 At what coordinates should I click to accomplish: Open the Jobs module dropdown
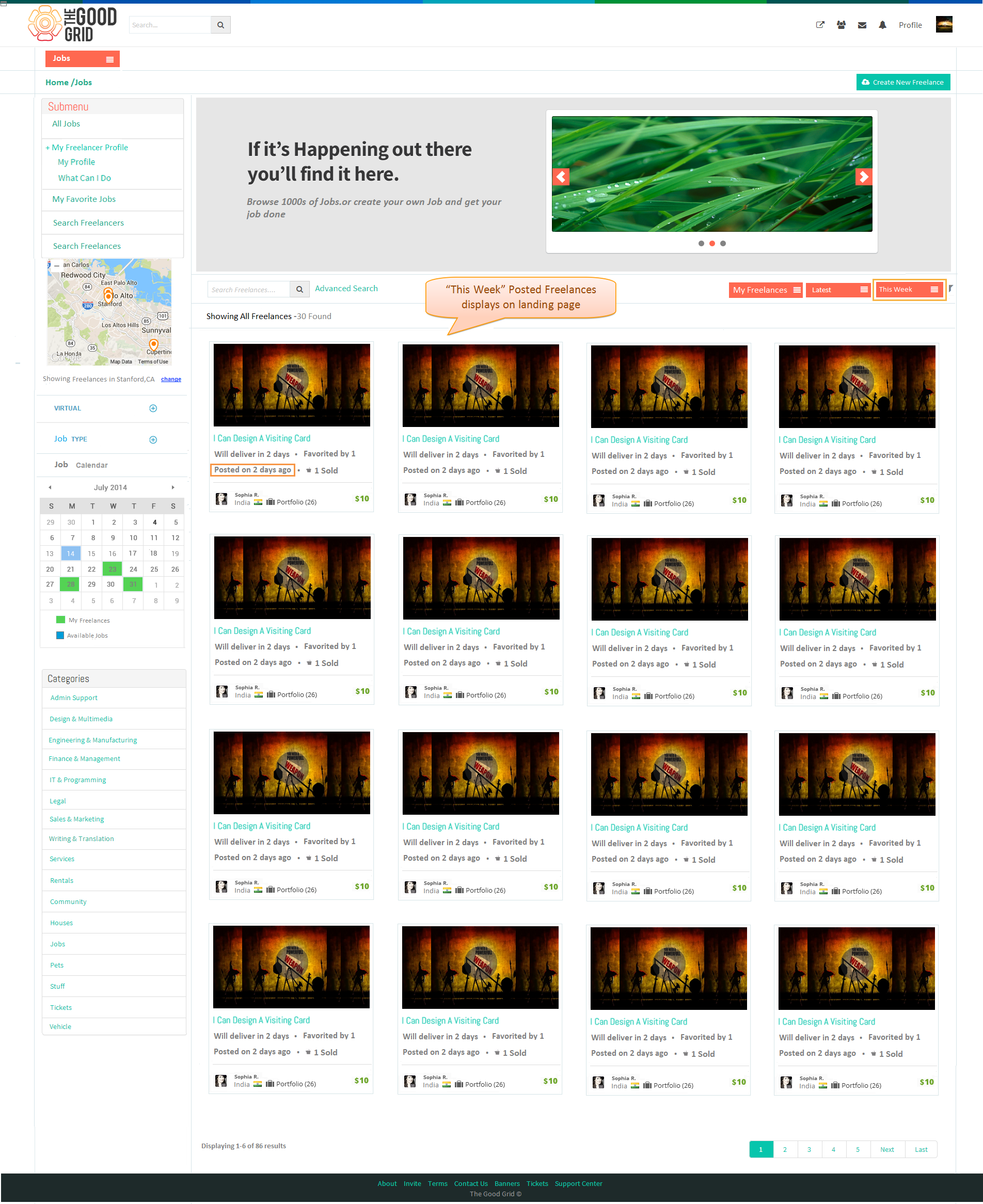[83, 59]
